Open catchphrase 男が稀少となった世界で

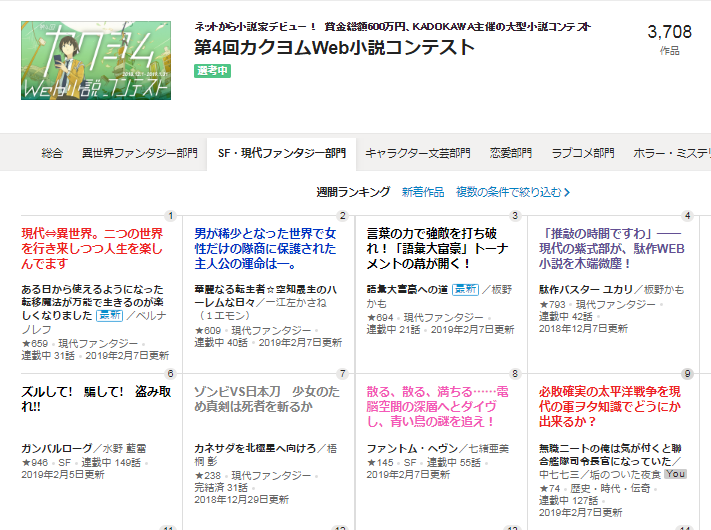click(x=265, y=248)
